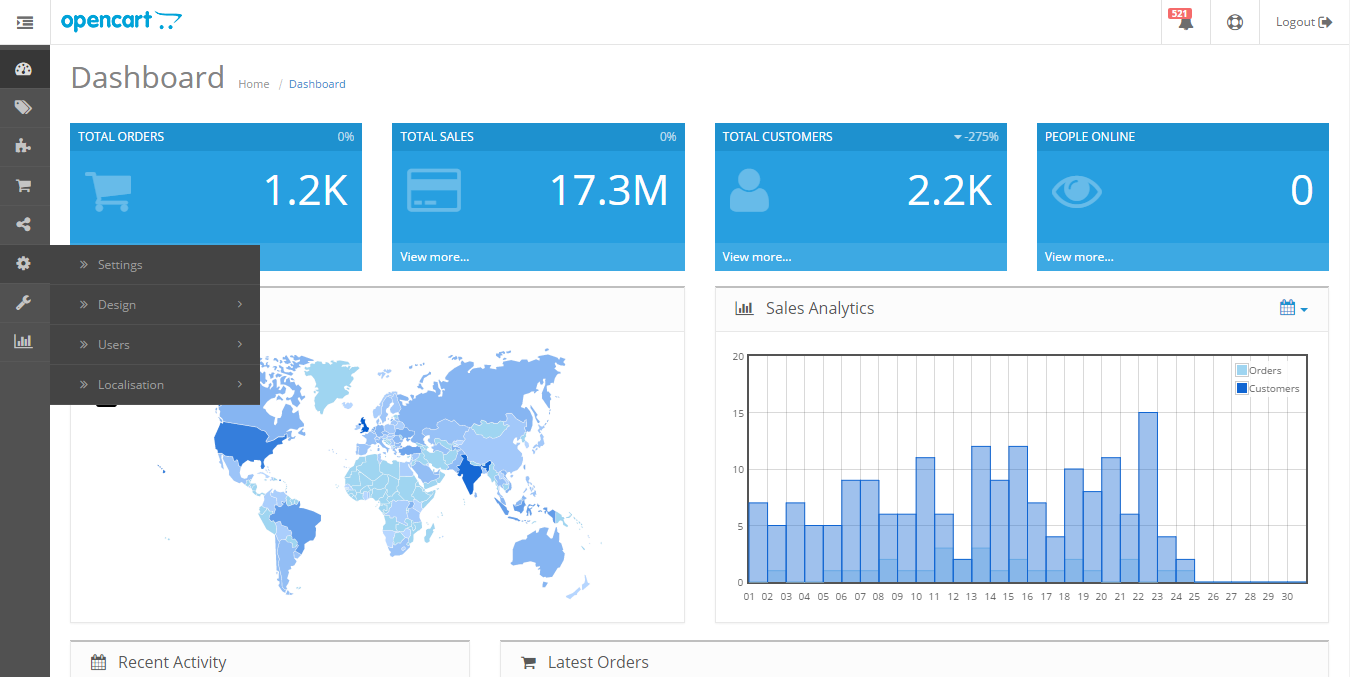Open the Extensions sidebar icon
This screenshot has height=677, width=1350.
click(x=25, y=146)
